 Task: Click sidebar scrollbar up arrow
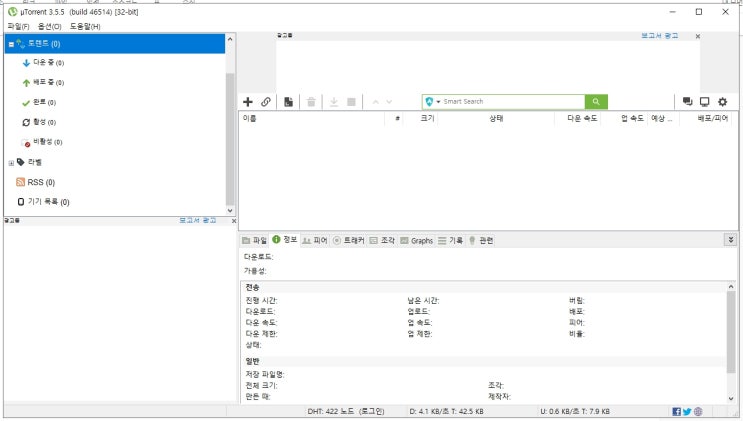230,39
